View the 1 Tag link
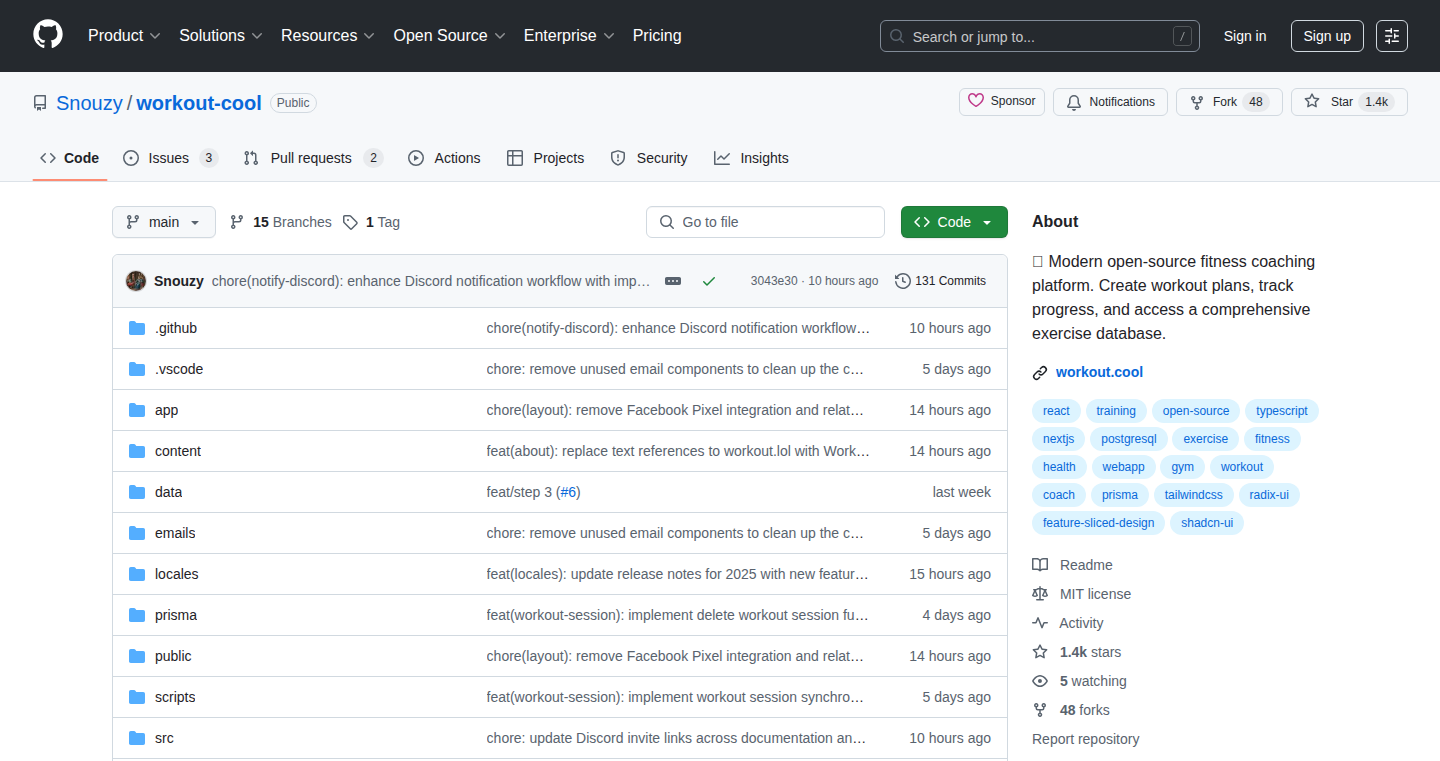 tap(371, 222)
